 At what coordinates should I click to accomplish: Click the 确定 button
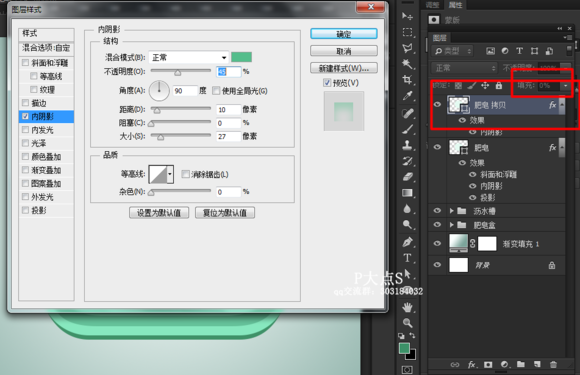344,34
